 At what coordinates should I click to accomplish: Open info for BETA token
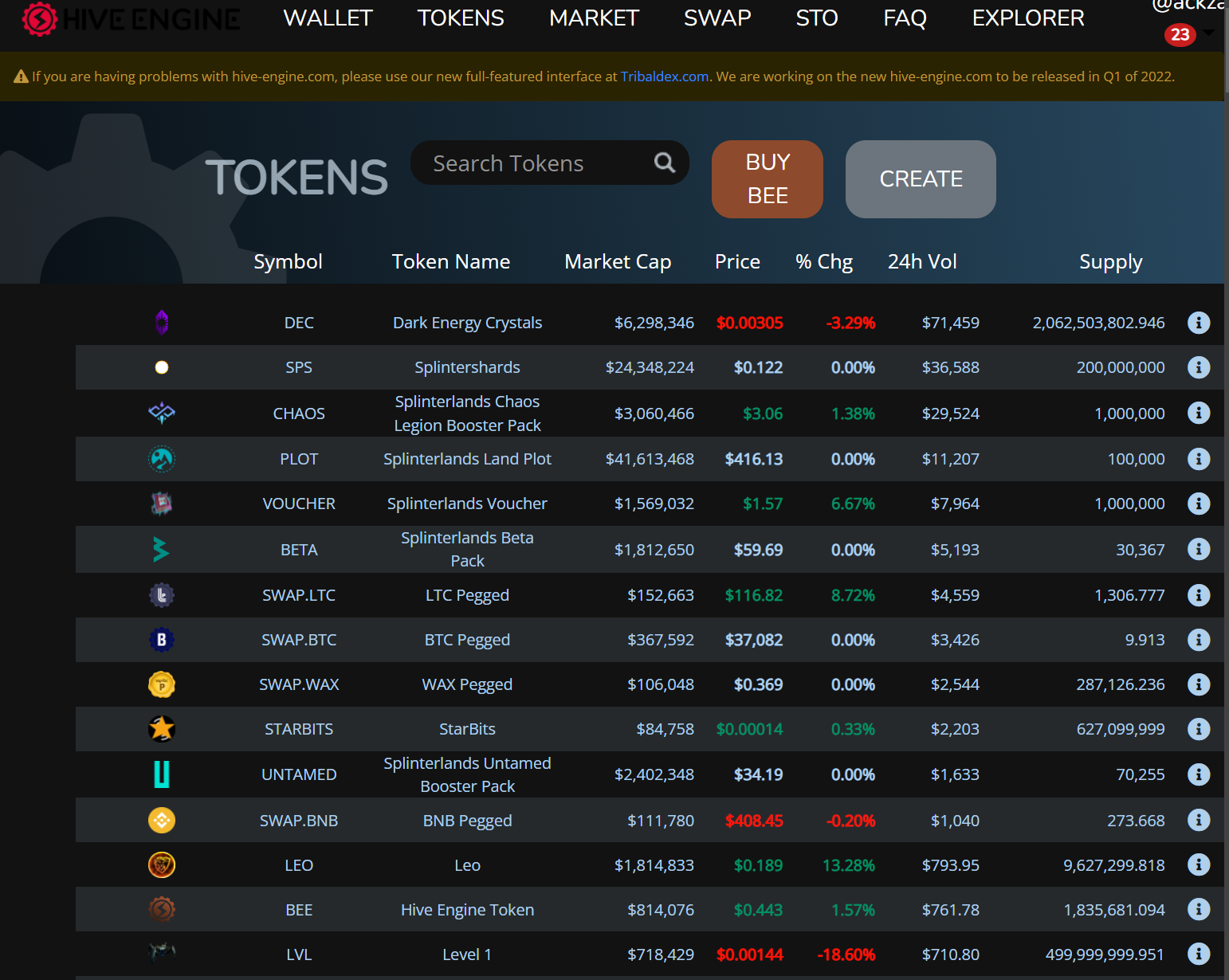pos(1198,549)
